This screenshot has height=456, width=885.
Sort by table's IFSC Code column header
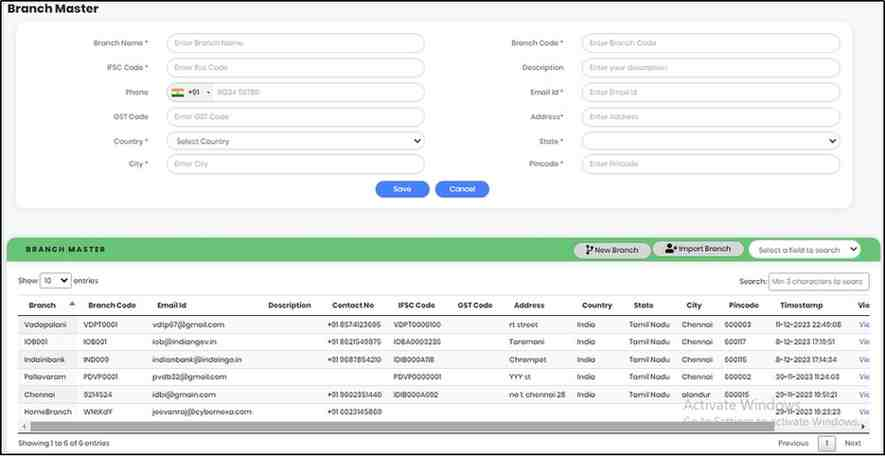coord(417,305)
